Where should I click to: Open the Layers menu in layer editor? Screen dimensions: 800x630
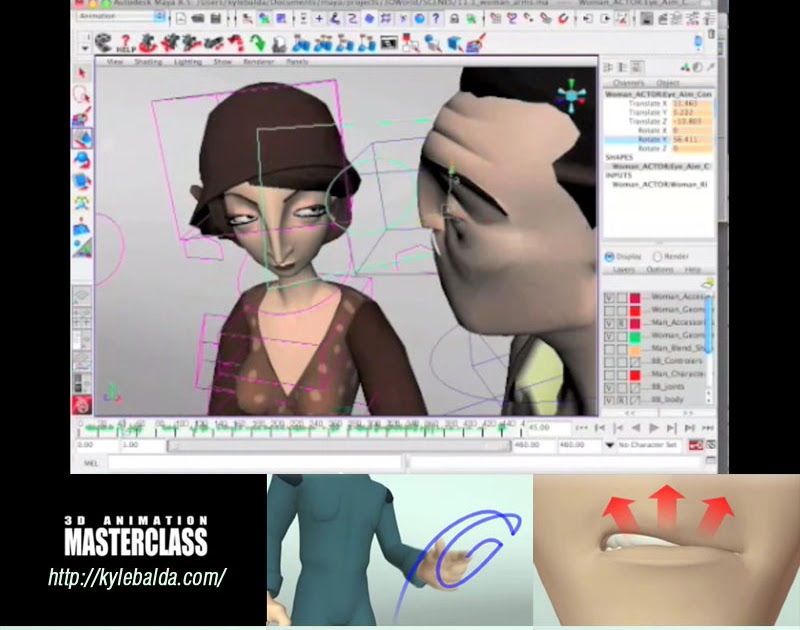tap(623, 269)
